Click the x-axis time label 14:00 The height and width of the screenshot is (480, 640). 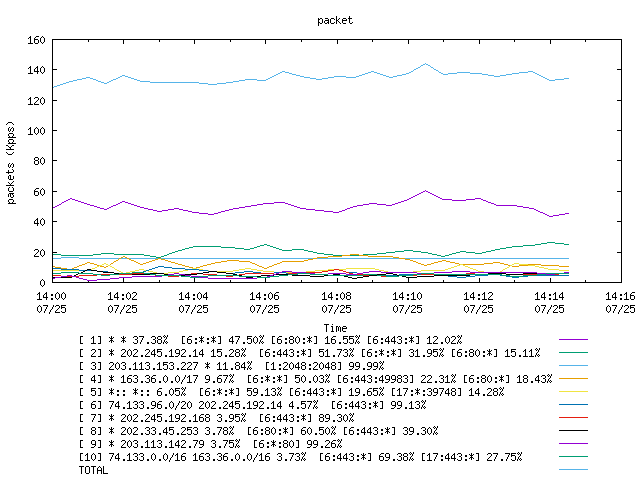[x=51, y=296]
